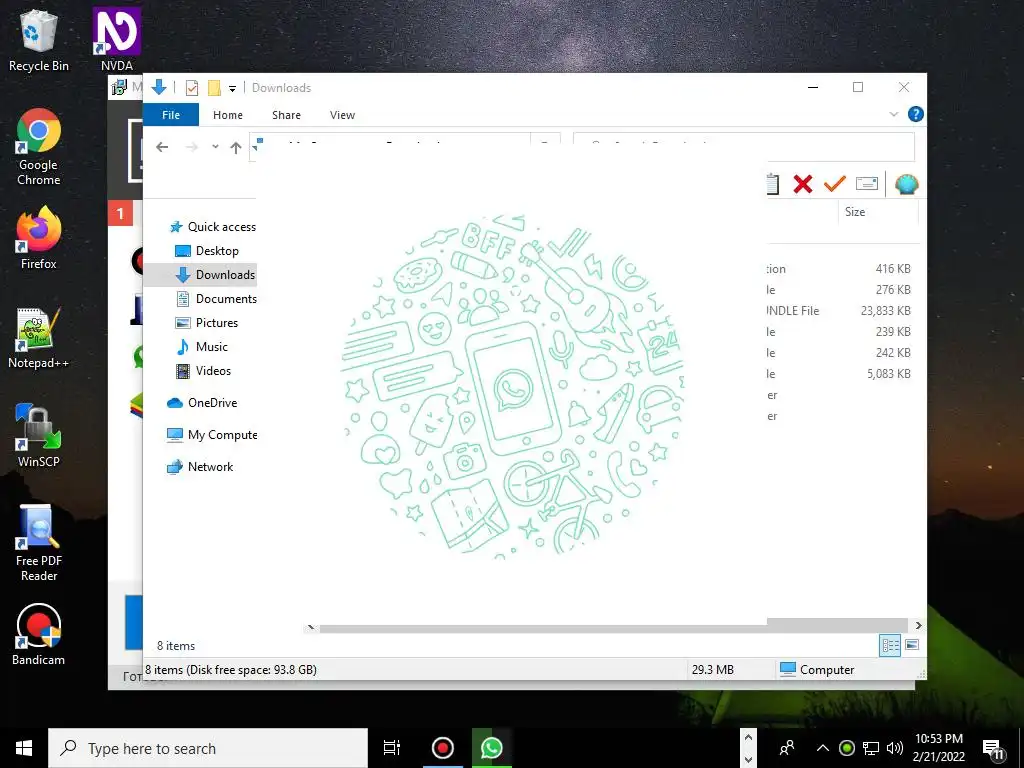1024x768 pixels.
Task: Click taskbar search box
Action: point(208,748)
